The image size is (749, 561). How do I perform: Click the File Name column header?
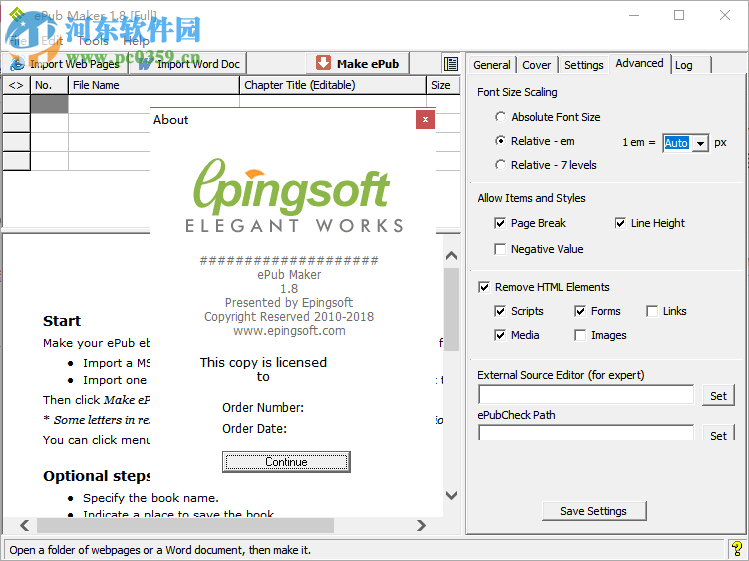point(154,85)
